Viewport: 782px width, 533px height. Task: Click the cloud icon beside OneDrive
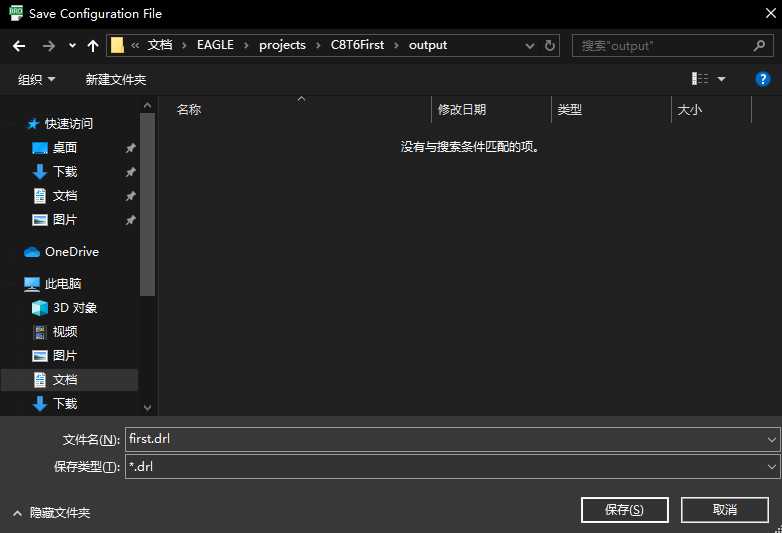(32, 252)
